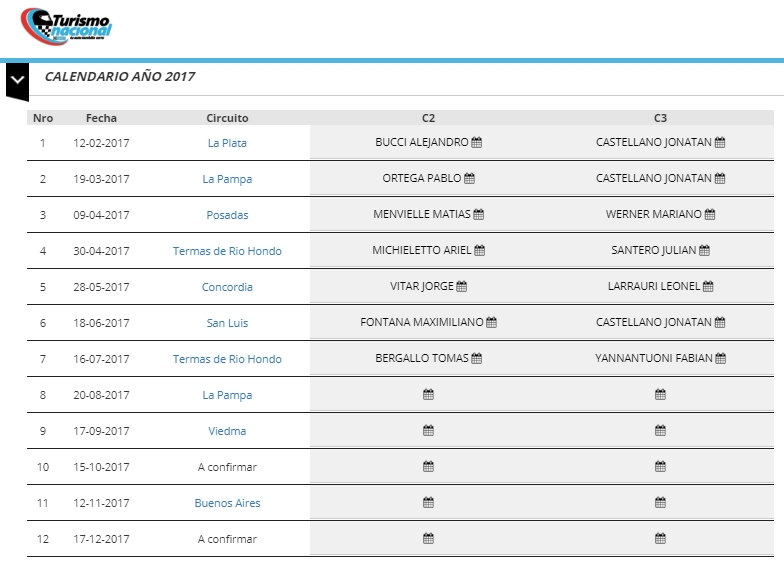Click calendar icon beside Fontana Maximiliano
Screen dimensions: 784x566
click(491, 323)
